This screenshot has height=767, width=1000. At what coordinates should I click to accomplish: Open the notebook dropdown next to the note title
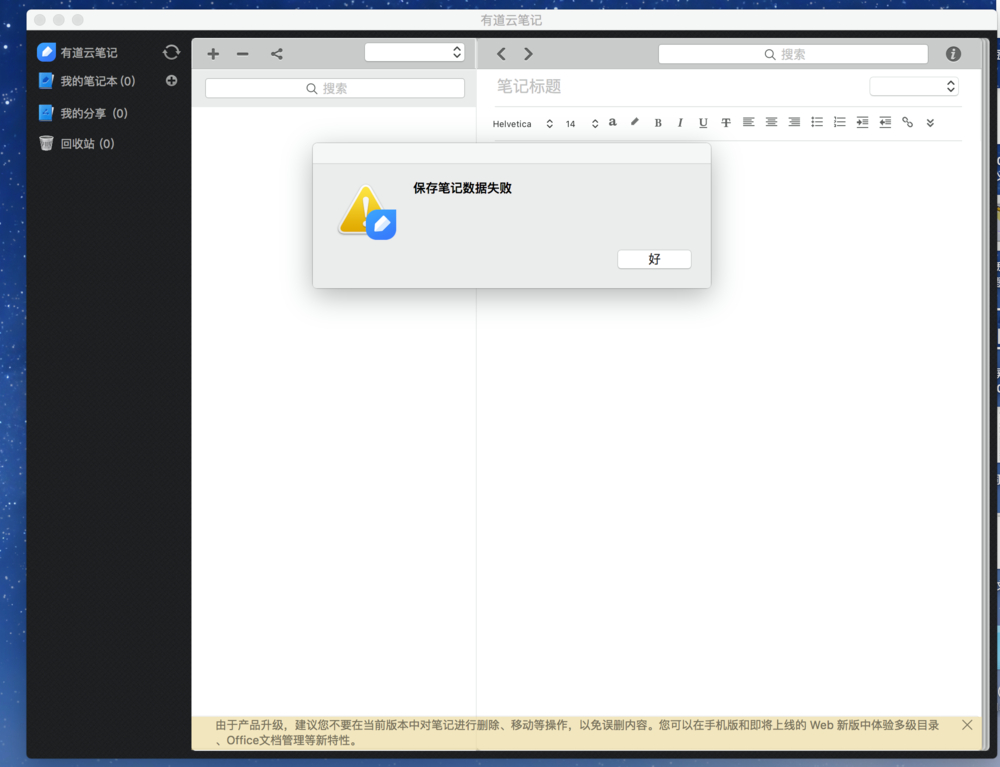click(x=914, y=86)
